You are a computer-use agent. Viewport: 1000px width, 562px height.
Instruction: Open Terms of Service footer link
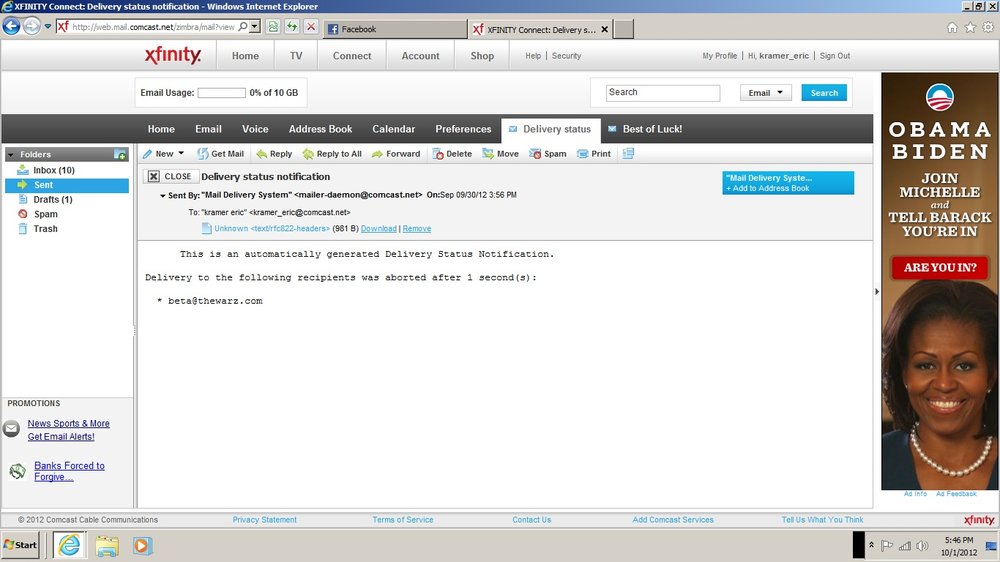403,520
